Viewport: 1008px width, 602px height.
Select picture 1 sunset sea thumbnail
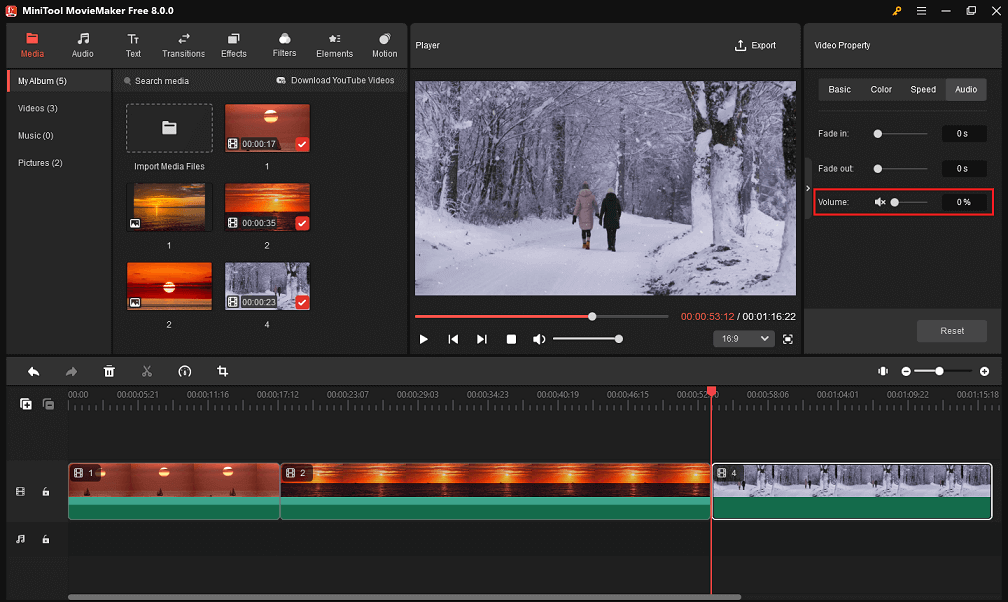[169, 207]
